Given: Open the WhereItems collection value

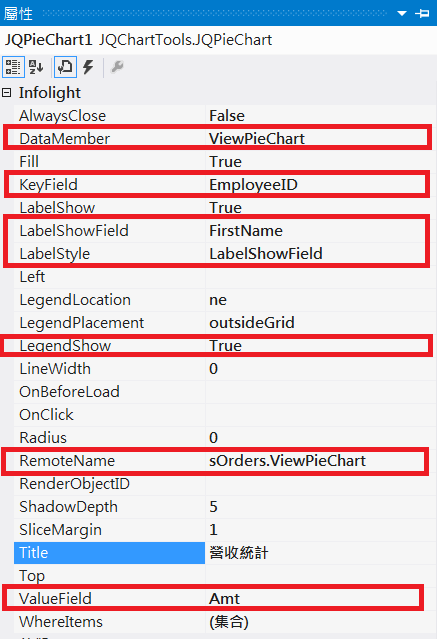Looking at the screenshot, I should click(x=320, y=622).
